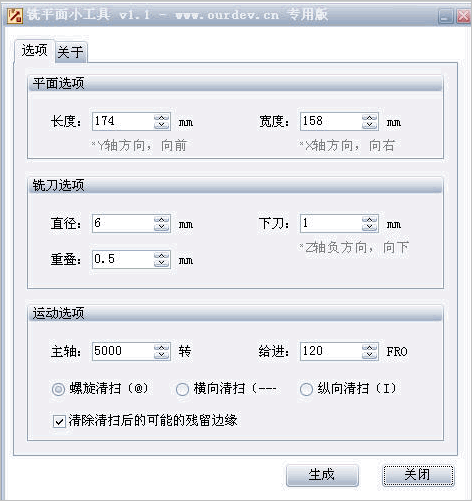Click the 铣刀选项 group header
Screen dimensions: 472x501
pos(235,185)
